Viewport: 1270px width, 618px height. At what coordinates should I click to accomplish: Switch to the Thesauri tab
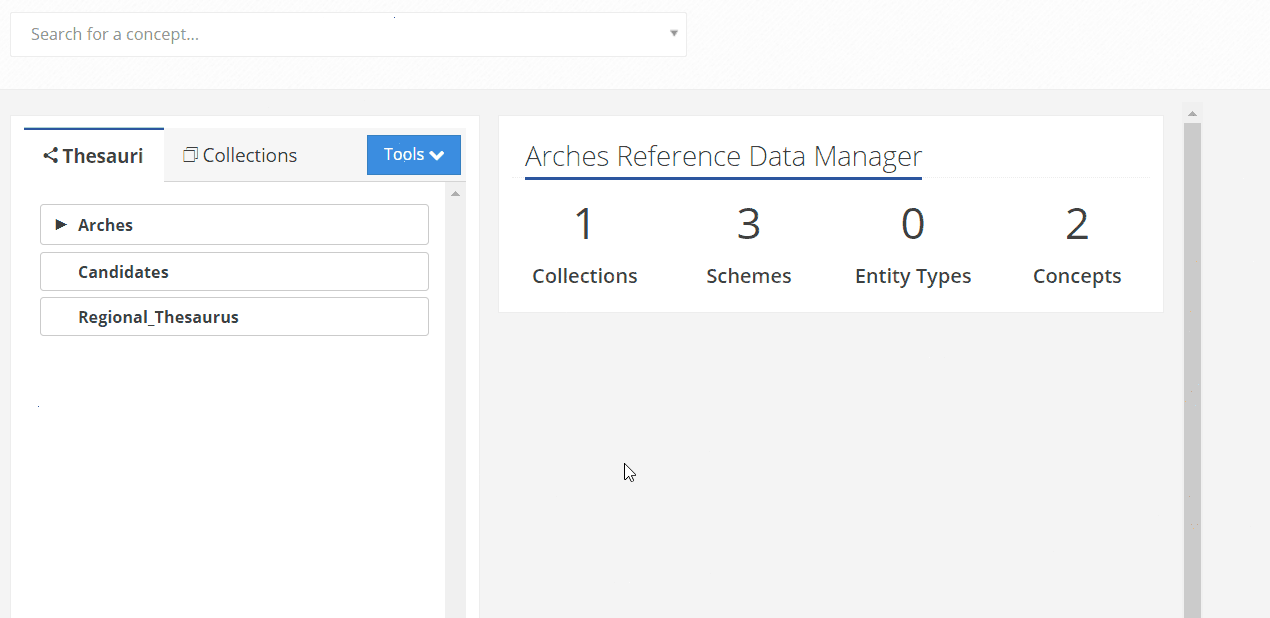point(94,156)
